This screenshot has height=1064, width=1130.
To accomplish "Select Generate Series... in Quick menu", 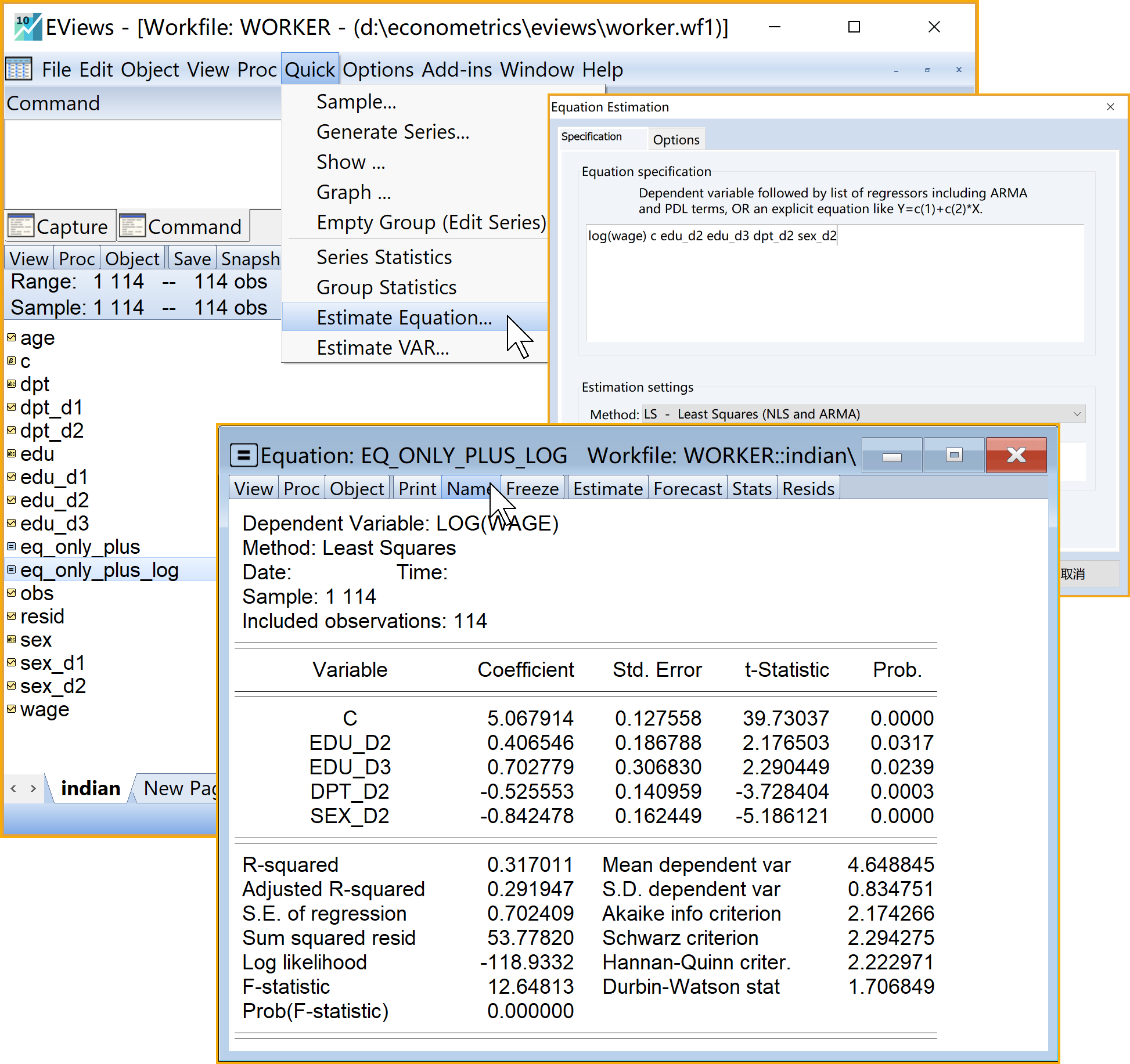I will point(393,132).
